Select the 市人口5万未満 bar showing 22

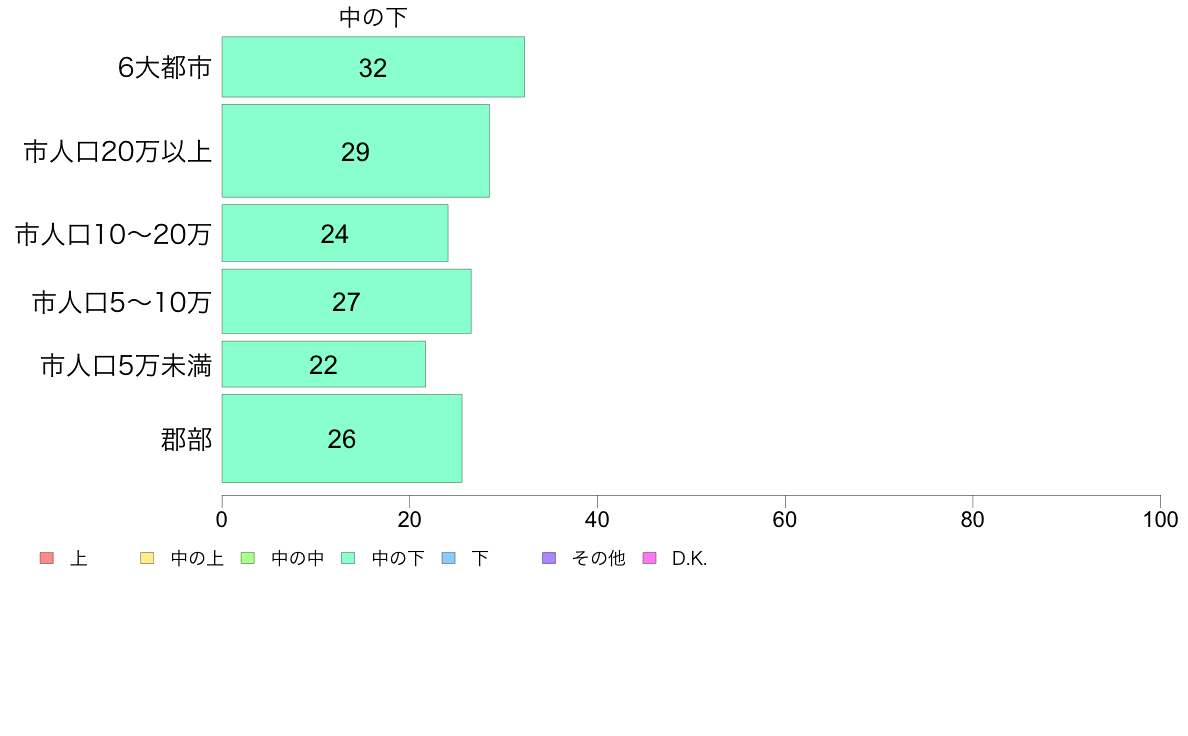324,364
